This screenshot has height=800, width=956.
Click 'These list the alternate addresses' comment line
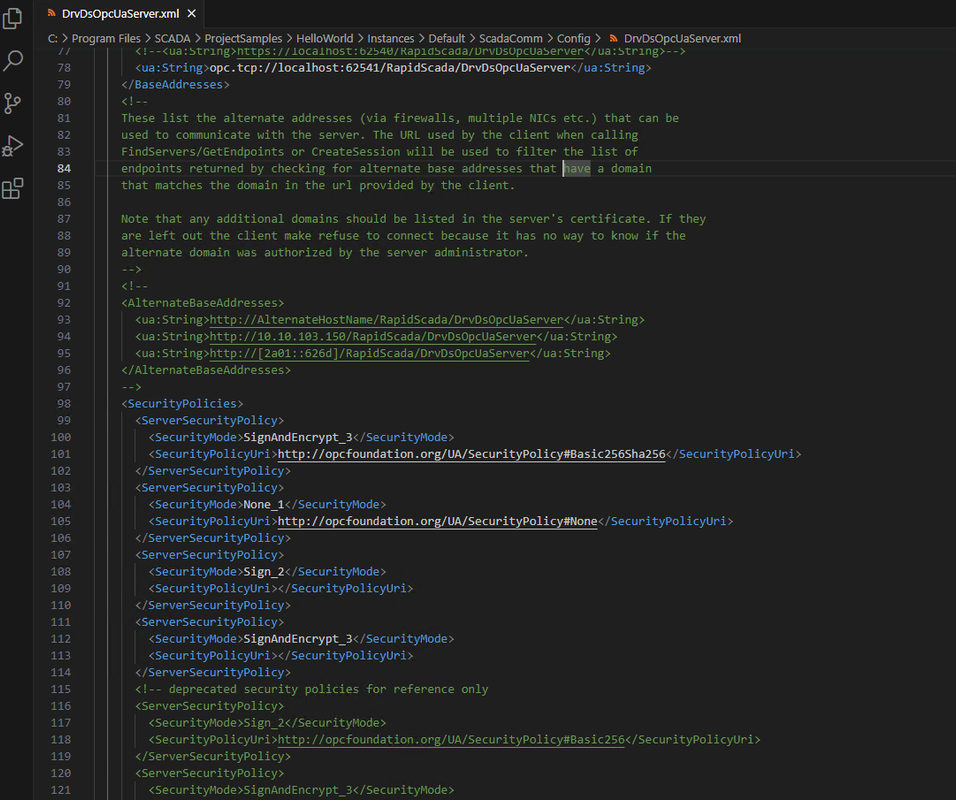pos(400,118)
